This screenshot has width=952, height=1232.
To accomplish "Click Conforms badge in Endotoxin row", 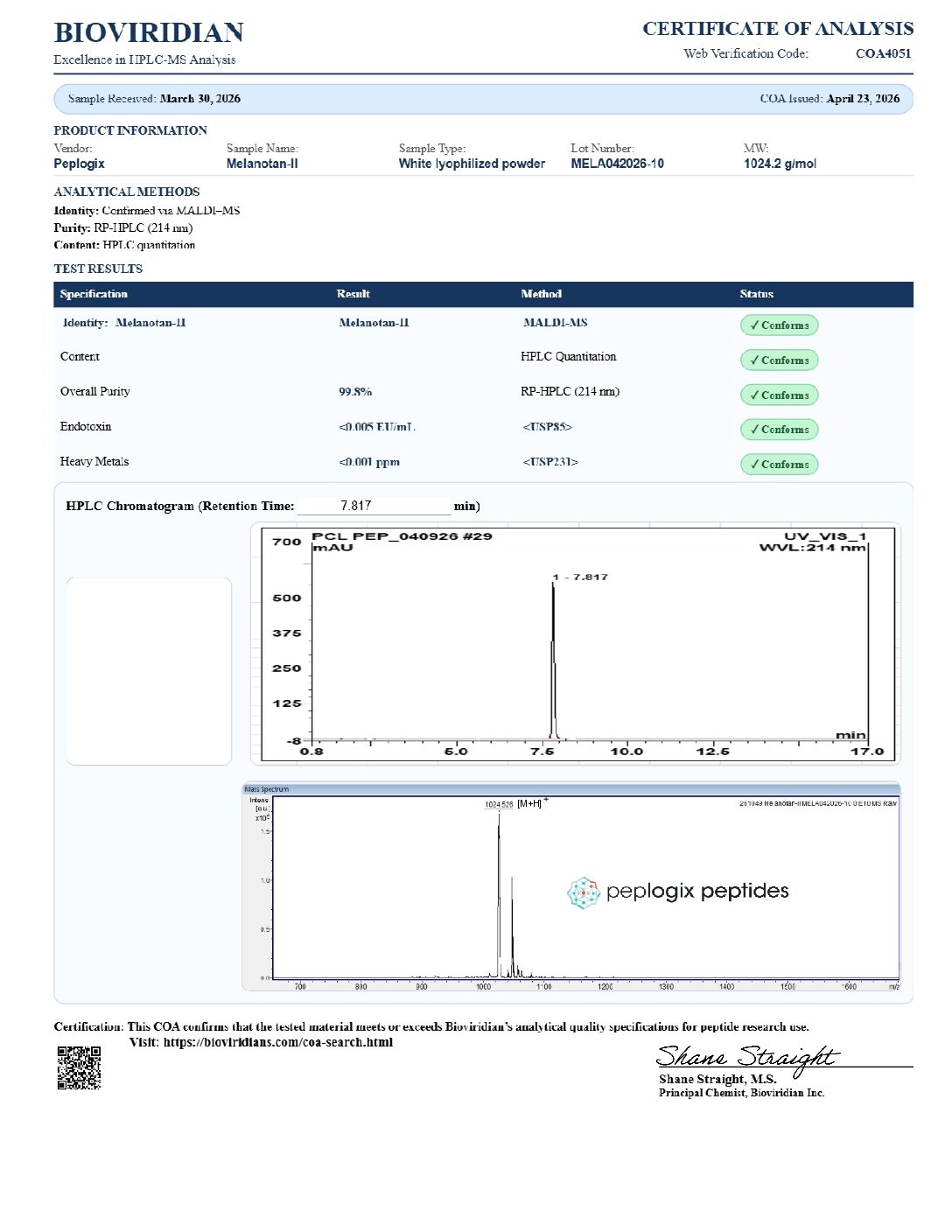I will [779, 429].
